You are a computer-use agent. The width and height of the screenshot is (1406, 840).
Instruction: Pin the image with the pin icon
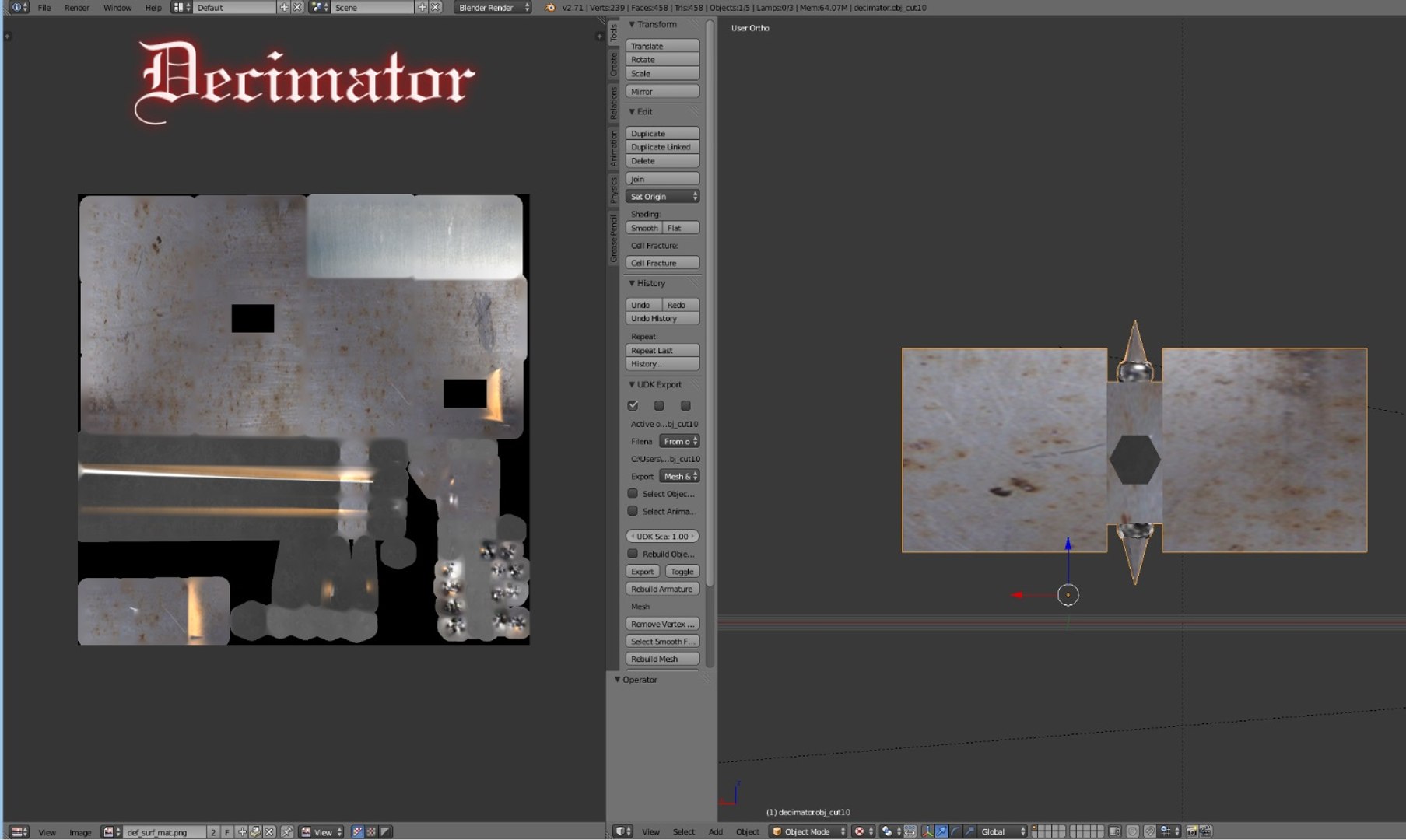[x=286, y=831]
